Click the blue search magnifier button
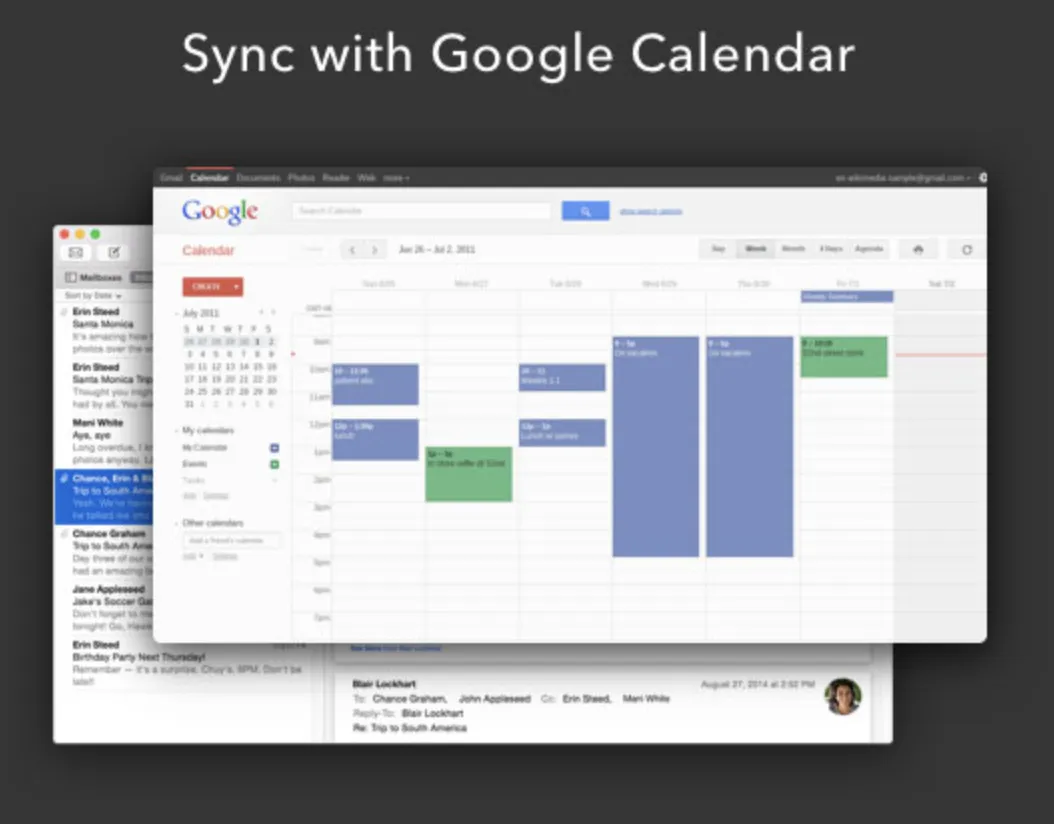1054x824 pixels. tap(585, 211)
